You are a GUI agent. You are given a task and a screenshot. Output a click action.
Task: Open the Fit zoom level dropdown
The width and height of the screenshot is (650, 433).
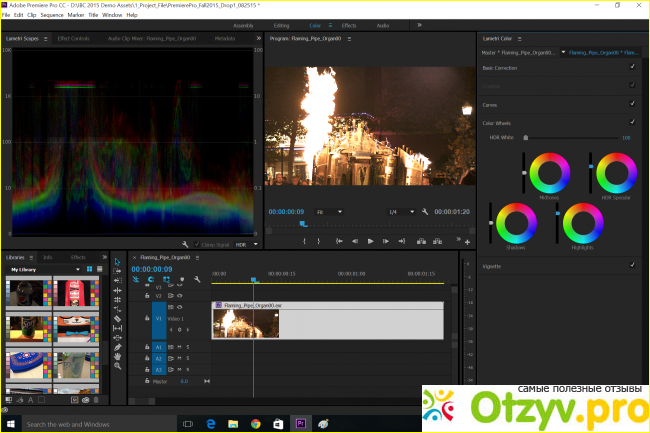329,212
